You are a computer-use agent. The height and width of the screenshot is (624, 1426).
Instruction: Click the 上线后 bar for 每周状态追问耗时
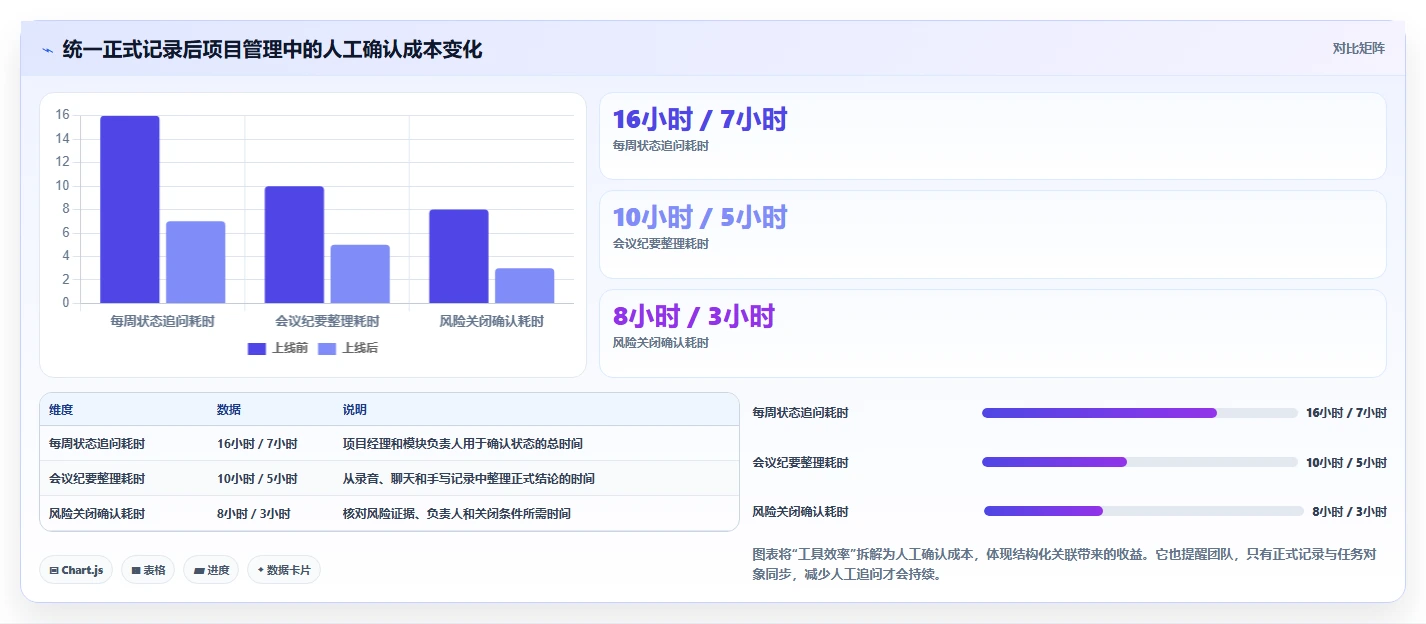tap(196, 262)
